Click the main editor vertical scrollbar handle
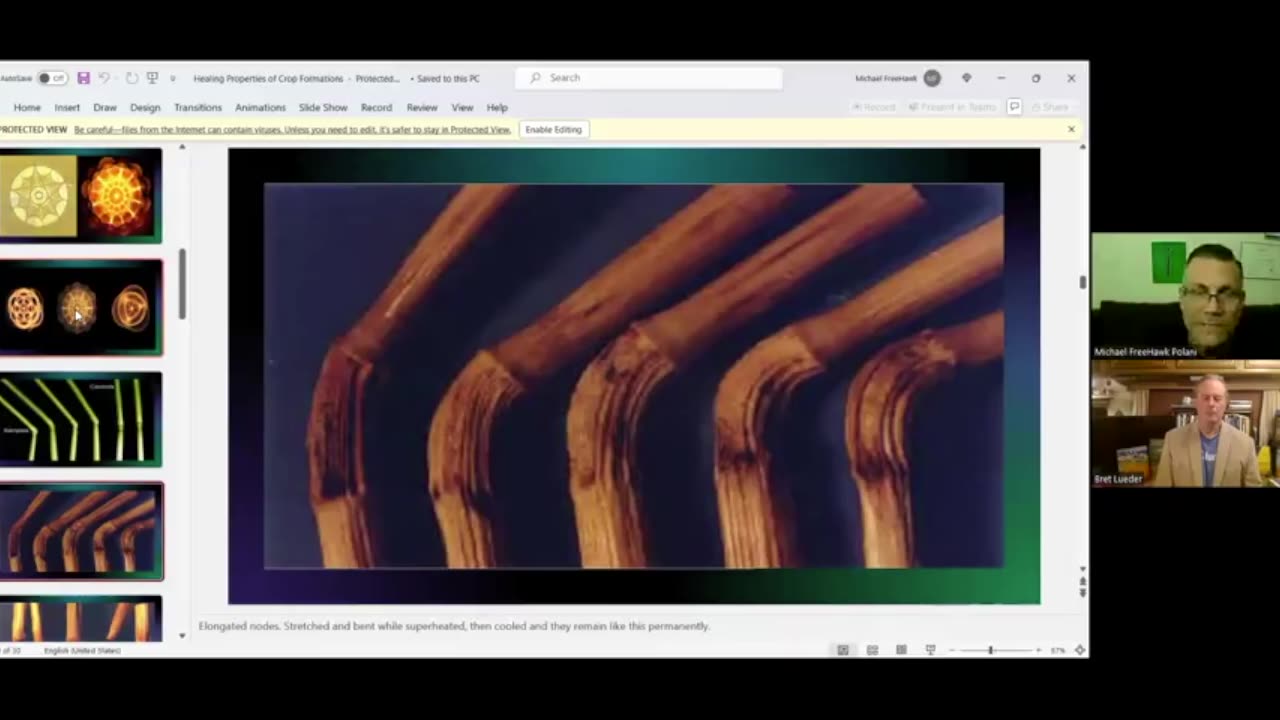Viewport: 1280px width, 720px height. click(1082, 283)
